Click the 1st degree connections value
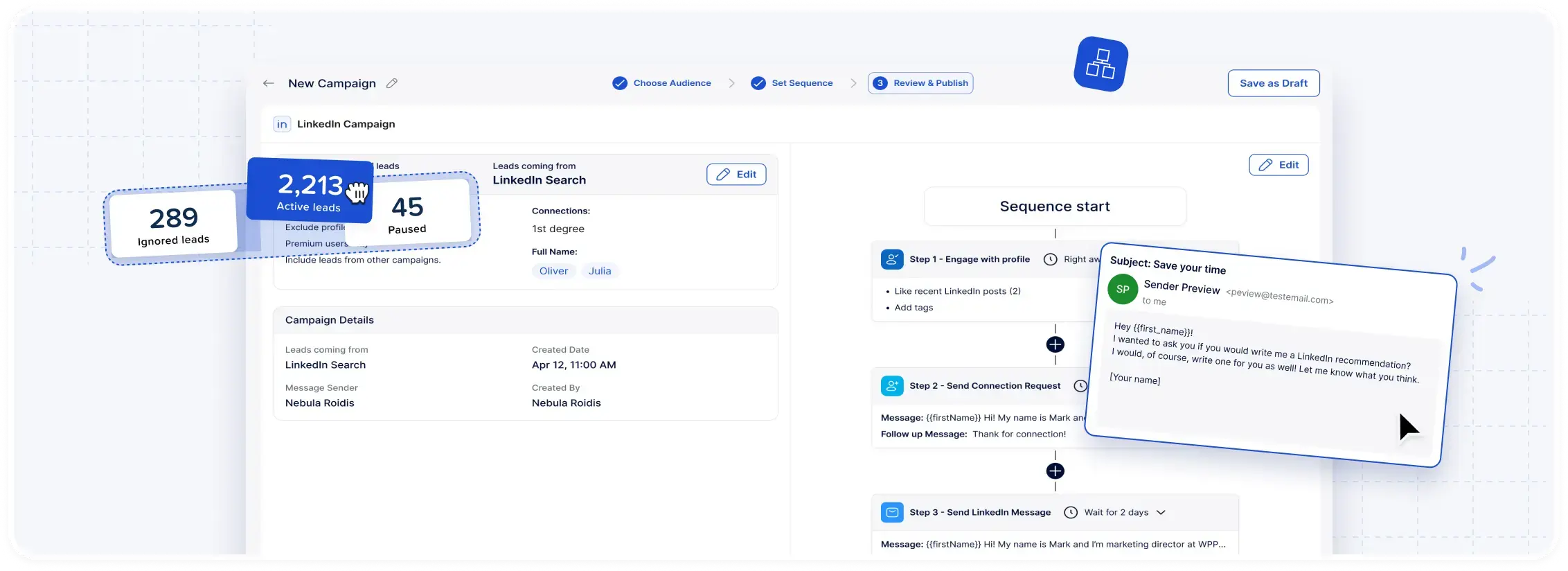 (558, 229)
